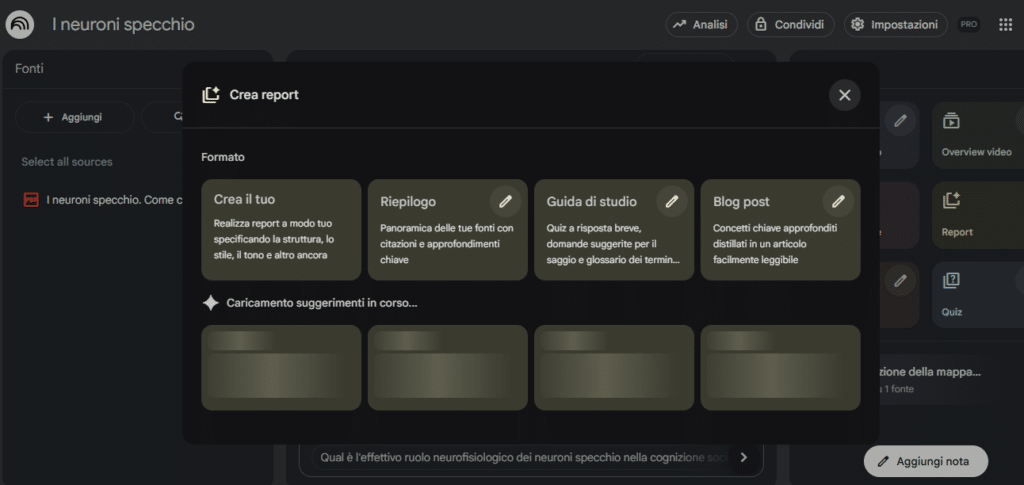
Task: Click the Aggiungi source button
Action: pos(73,117)
